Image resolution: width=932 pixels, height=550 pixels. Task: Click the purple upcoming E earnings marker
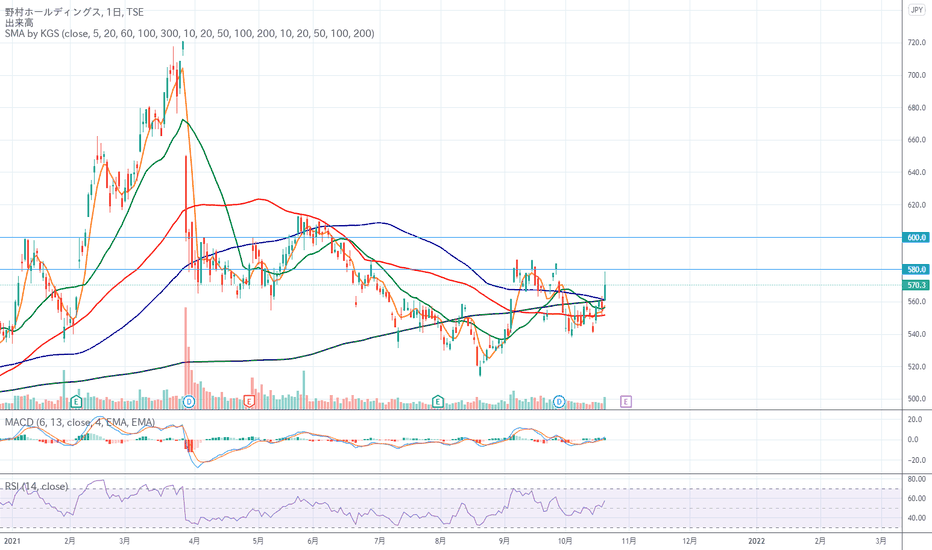(625, 402)
